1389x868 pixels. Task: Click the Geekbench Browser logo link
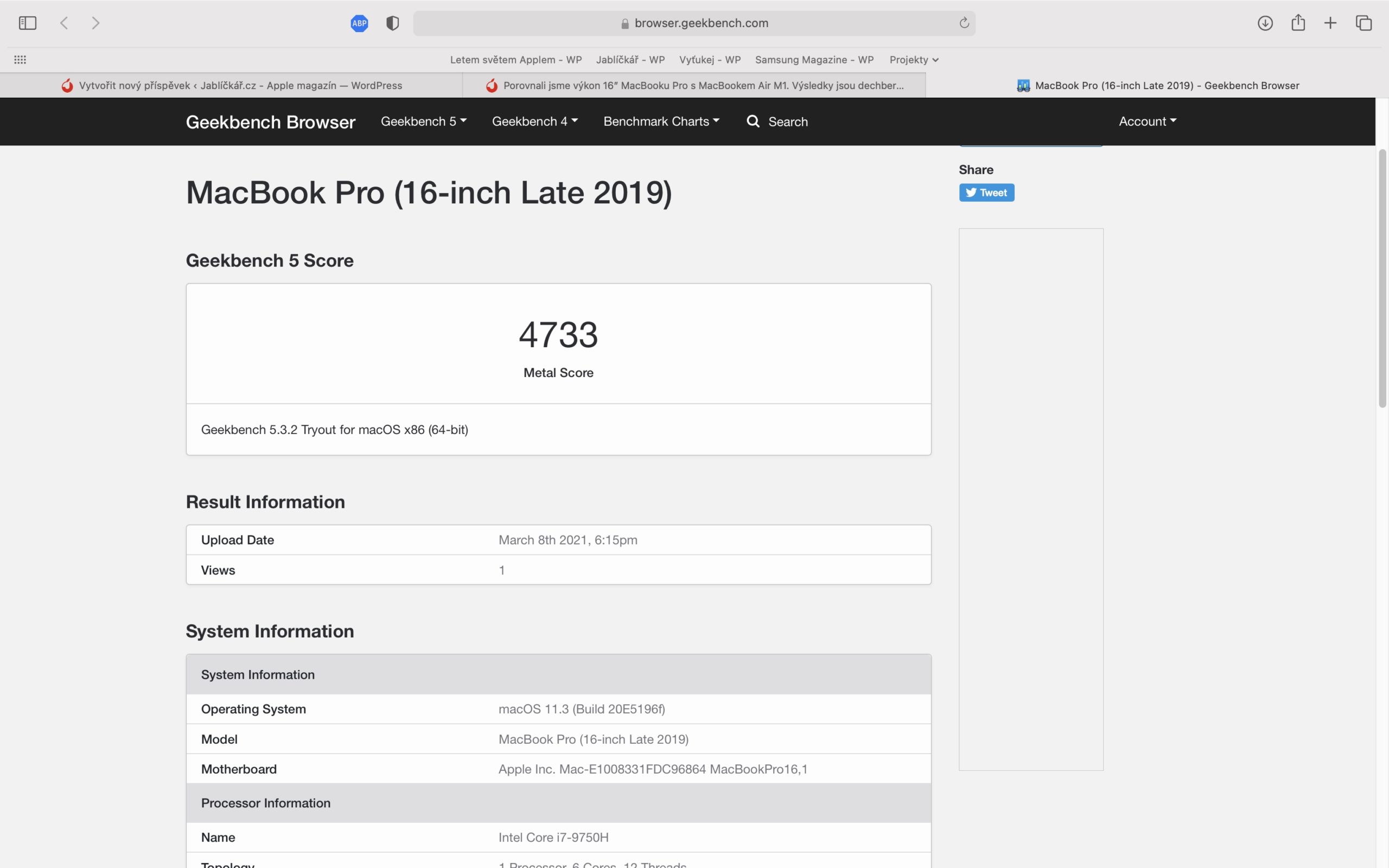coord(270,122)
